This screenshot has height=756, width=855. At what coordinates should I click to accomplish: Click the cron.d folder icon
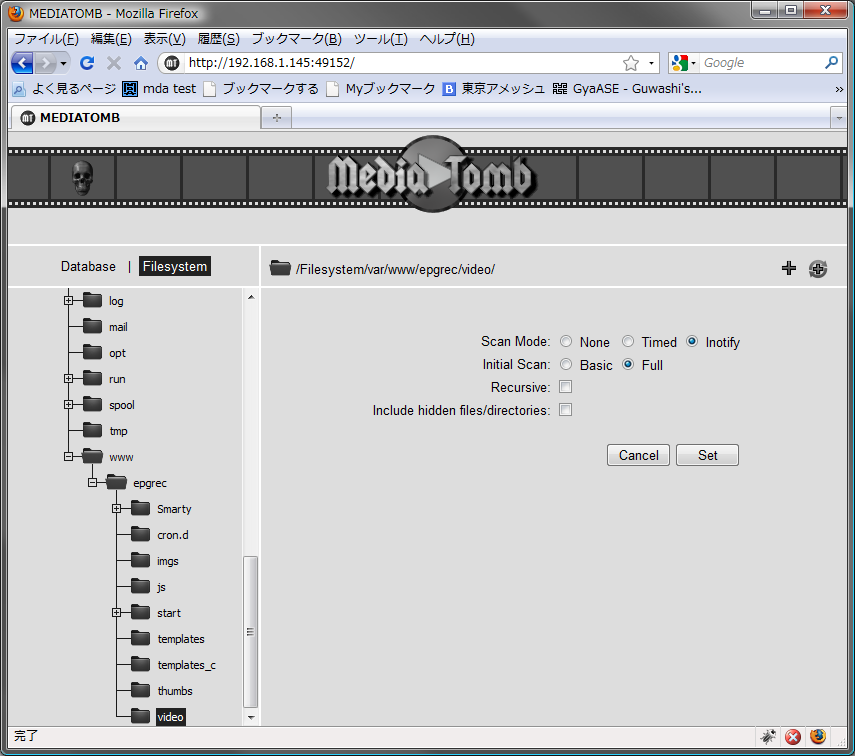(x=140, y=535)
